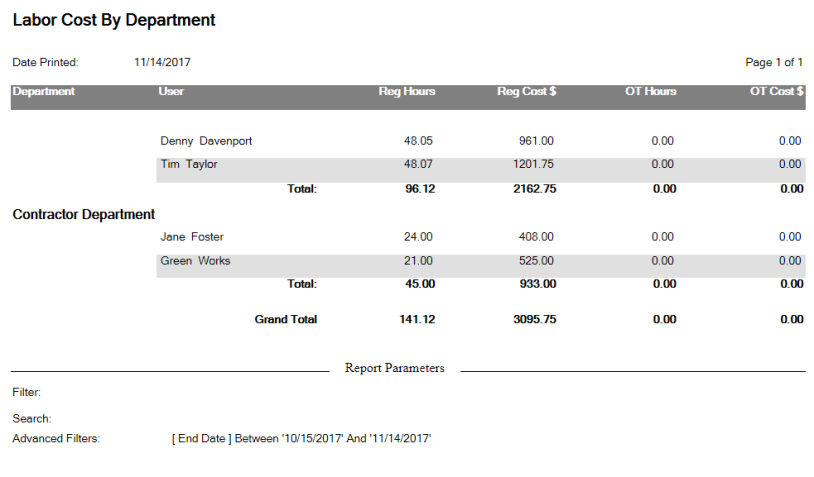Click the Labor Cost By Department title
The height and width of the screenshot is (477, 814).
tap(114, 20)
